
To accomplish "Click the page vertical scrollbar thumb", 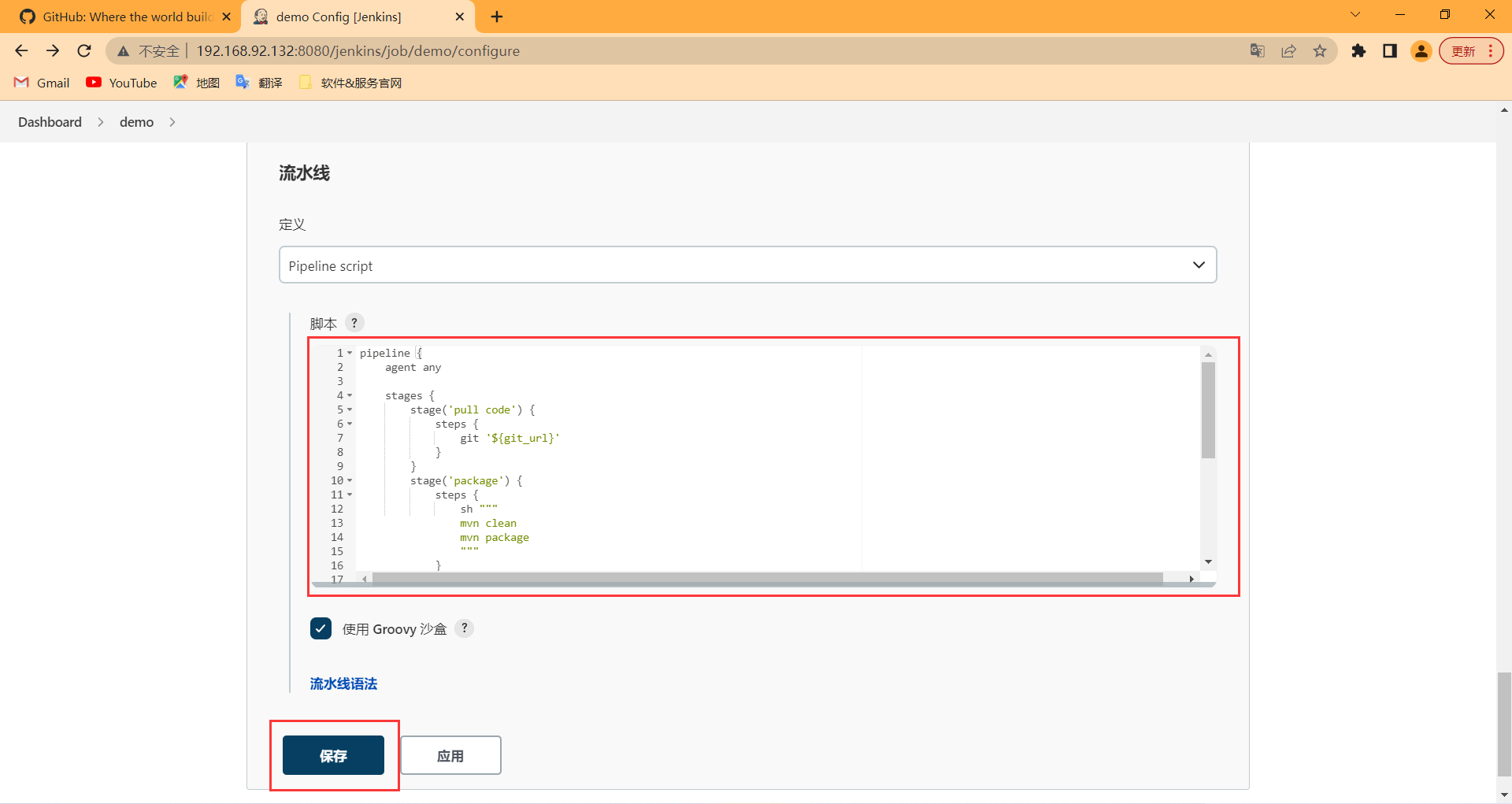I will click(1504, 724).
